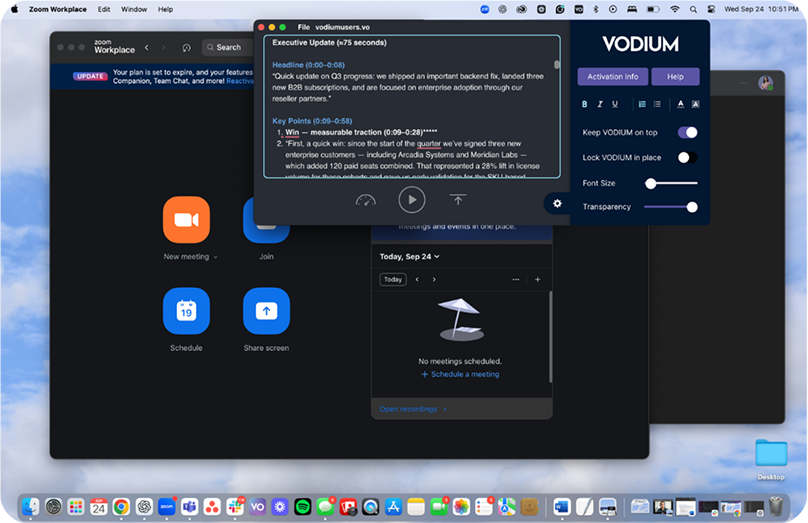Open the Help menu in menu bar
The height and width of the screenshot is (523, 808).
(x=165, y=9)
